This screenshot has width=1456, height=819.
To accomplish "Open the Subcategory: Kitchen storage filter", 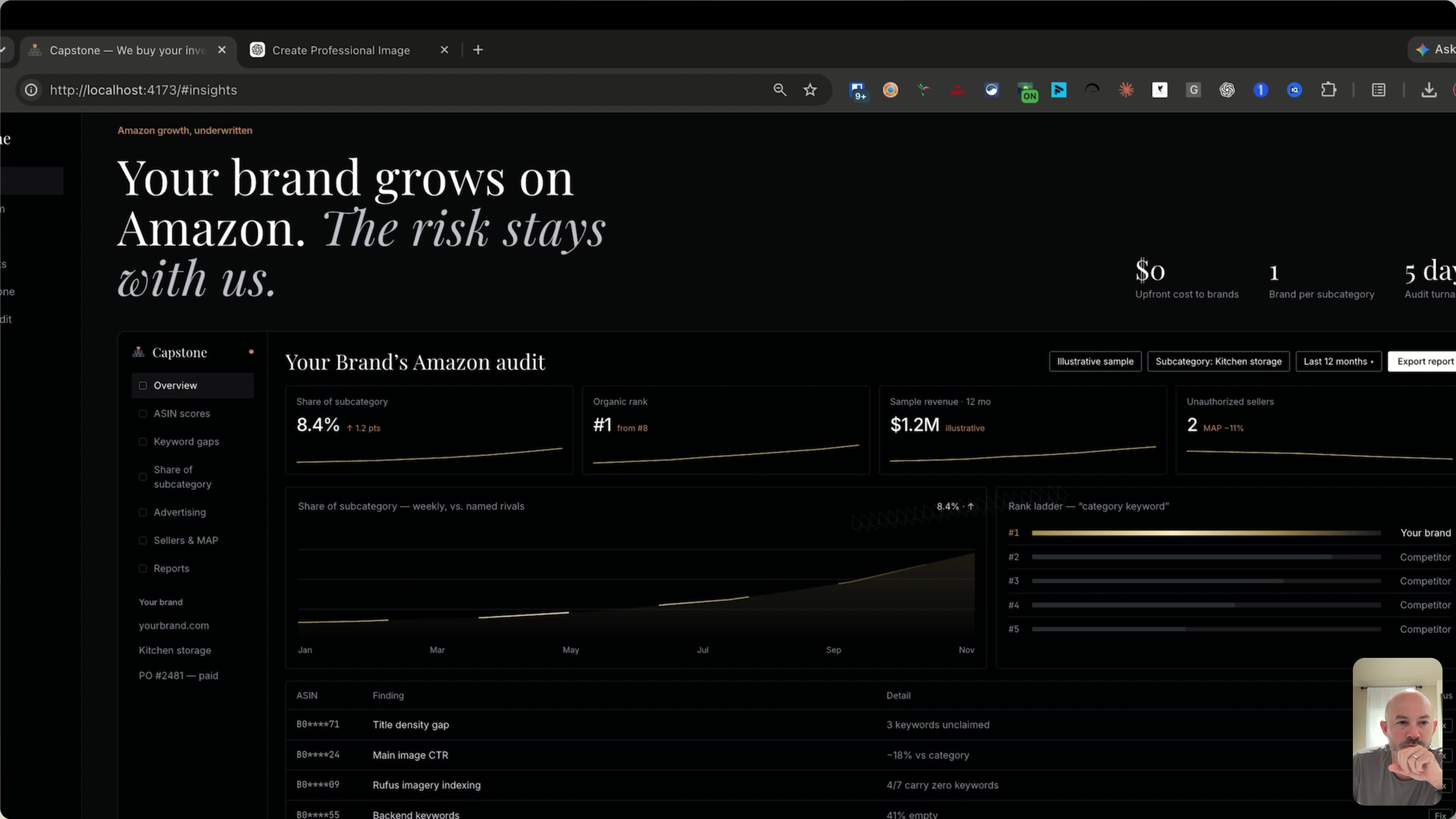I will [1218, 362].
